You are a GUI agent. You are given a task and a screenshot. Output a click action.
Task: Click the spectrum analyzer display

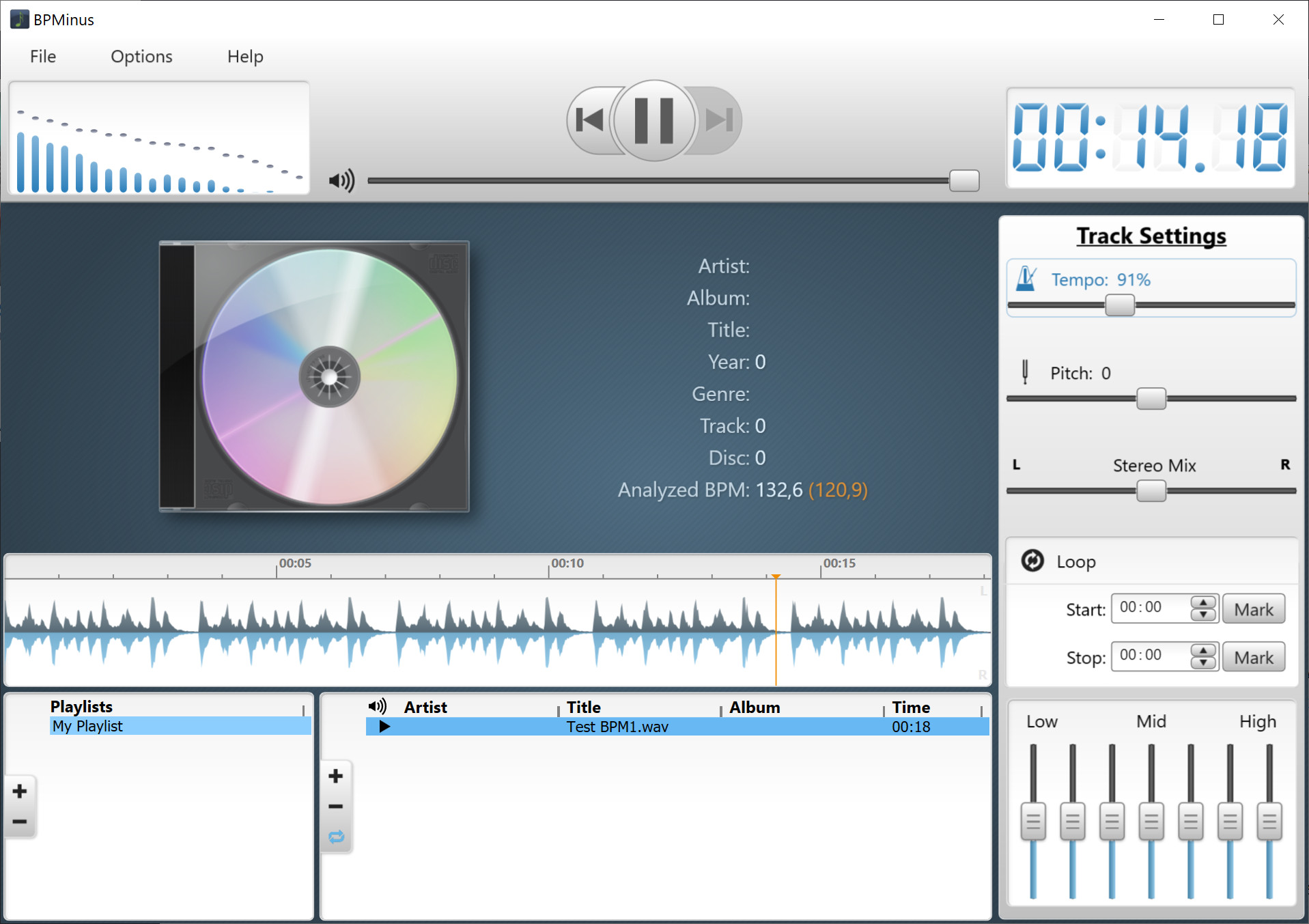[x=159, y=138]
